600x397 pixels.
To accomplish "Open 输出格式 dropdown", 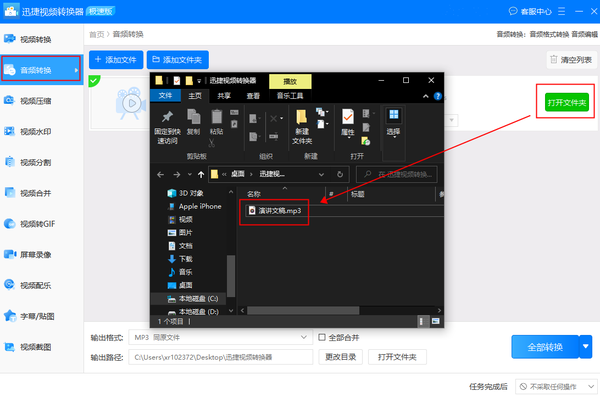I will click(220, 337).
